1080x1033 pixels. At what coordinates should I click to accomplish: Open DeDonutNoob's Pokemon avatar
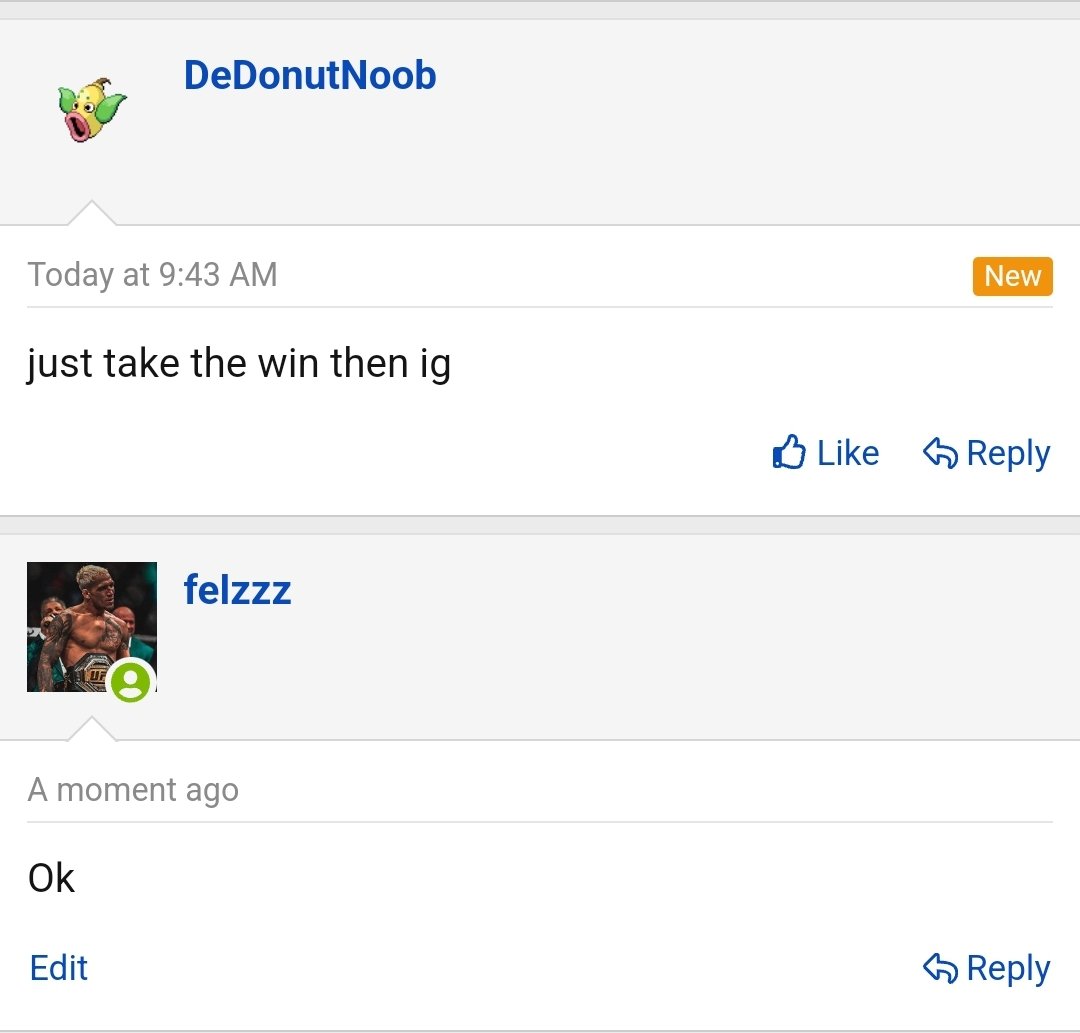(92, 110)
